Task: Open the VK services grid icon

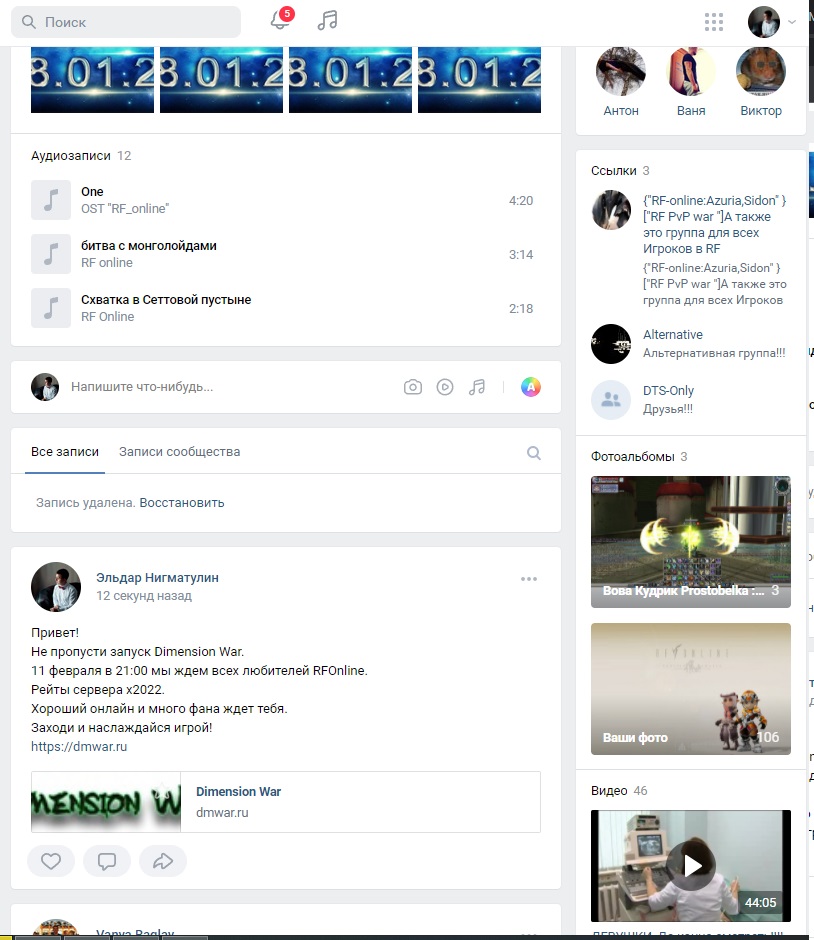Action: click(x=713, y=22)
